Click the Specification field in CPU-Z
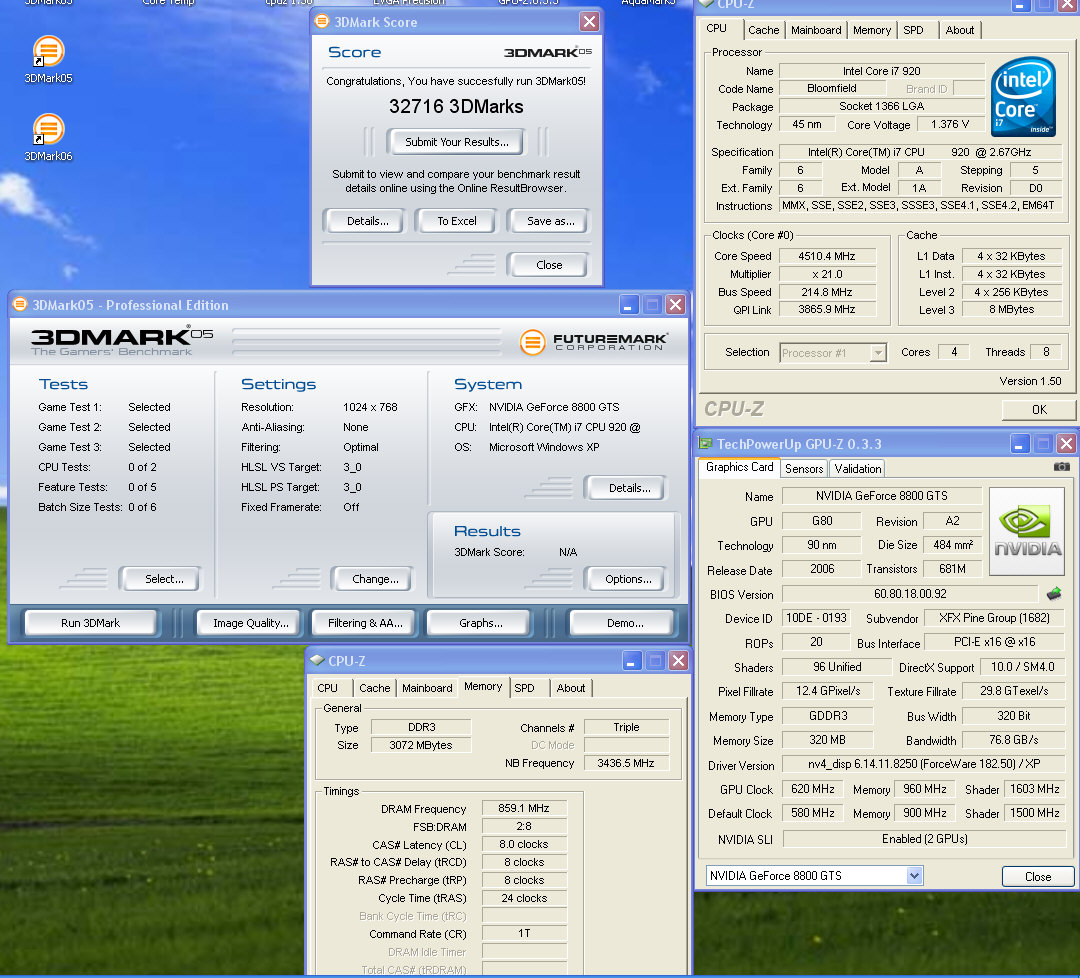Viewport: 1080px width, 978px height. [x=920, y=152]
